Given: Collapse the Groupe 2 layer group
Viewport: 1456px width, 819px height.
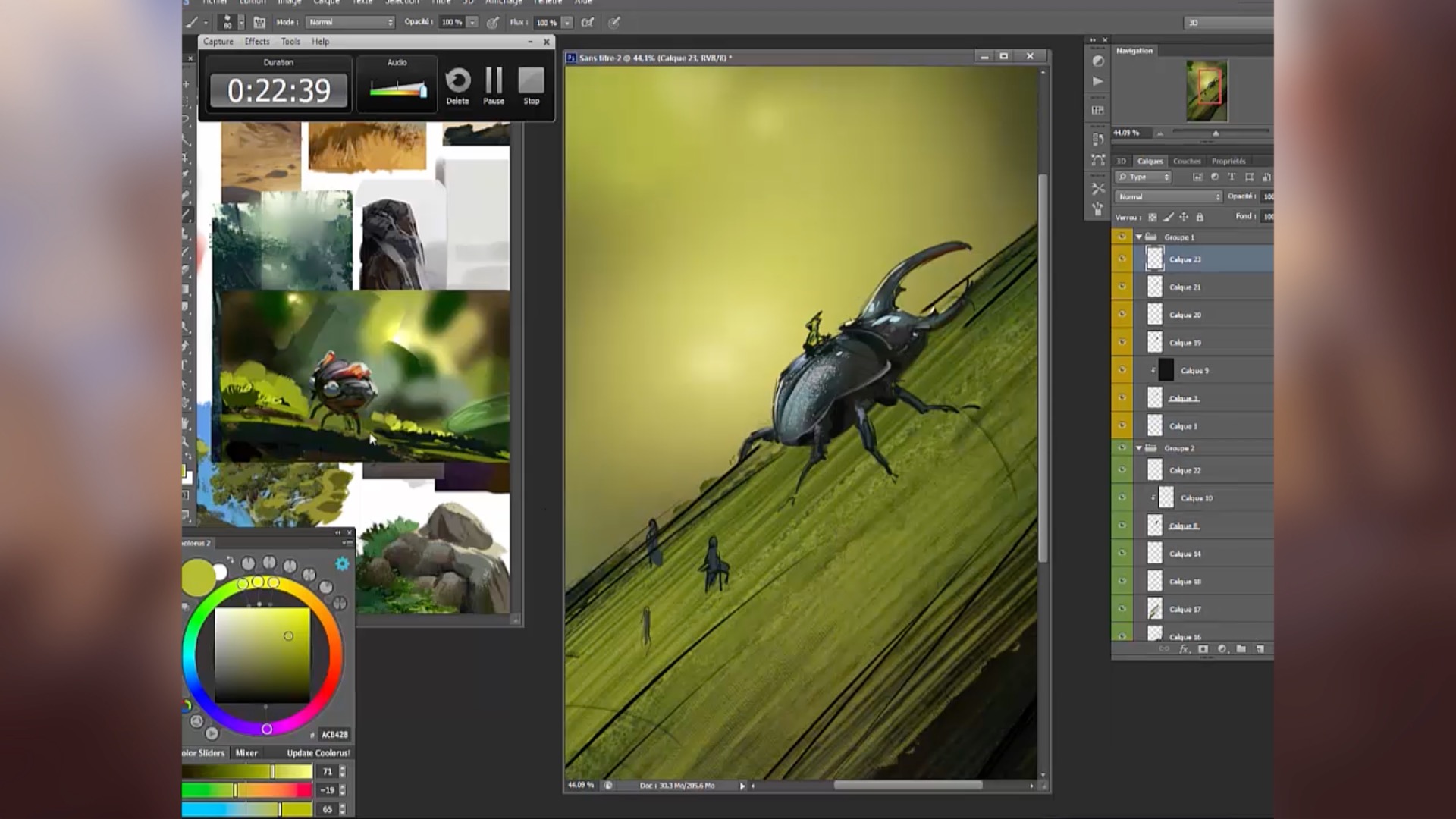Looking at the screenshot, I should point(1138,448).
